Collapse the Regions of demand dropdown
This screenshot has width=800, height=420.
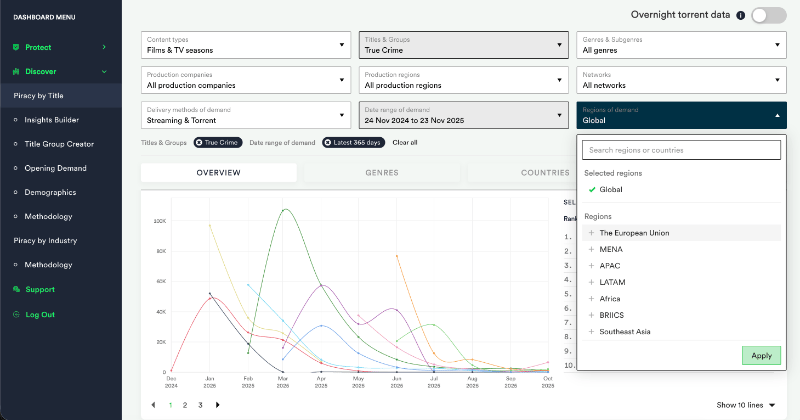pos(682,115)
